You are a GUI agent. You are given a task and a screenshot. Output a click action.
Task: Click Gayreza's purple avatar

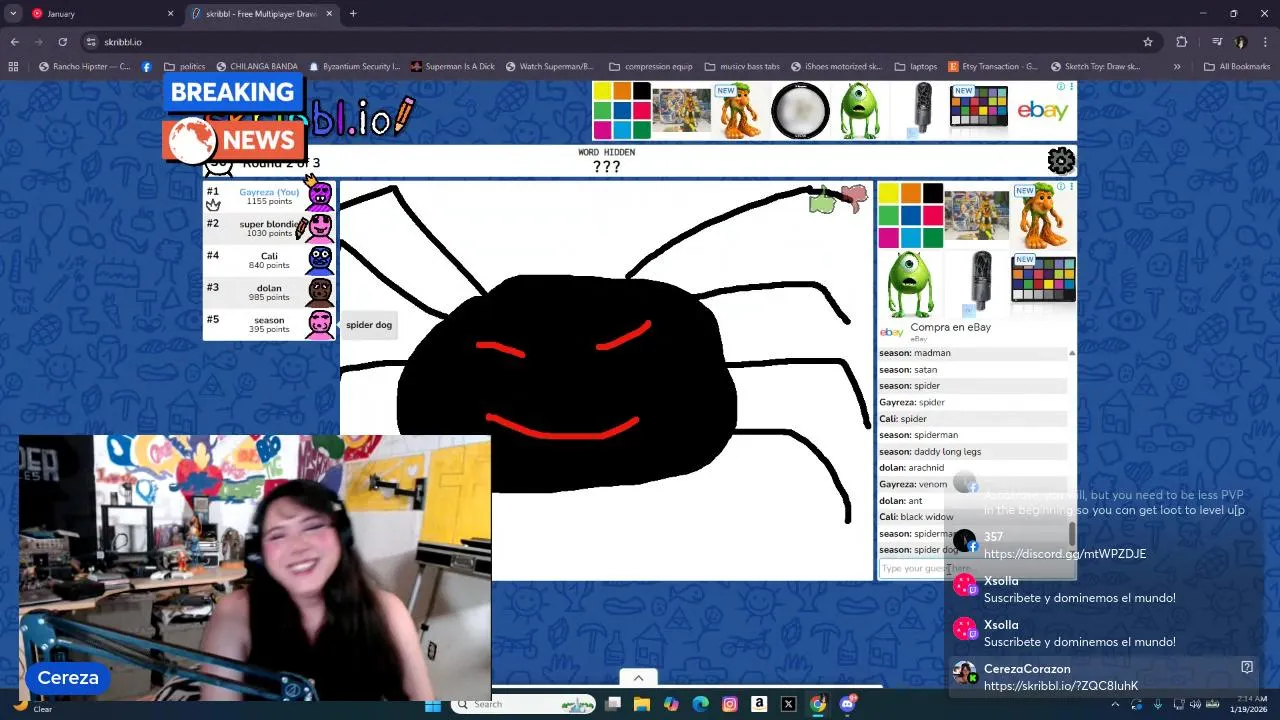pos(320,194)
